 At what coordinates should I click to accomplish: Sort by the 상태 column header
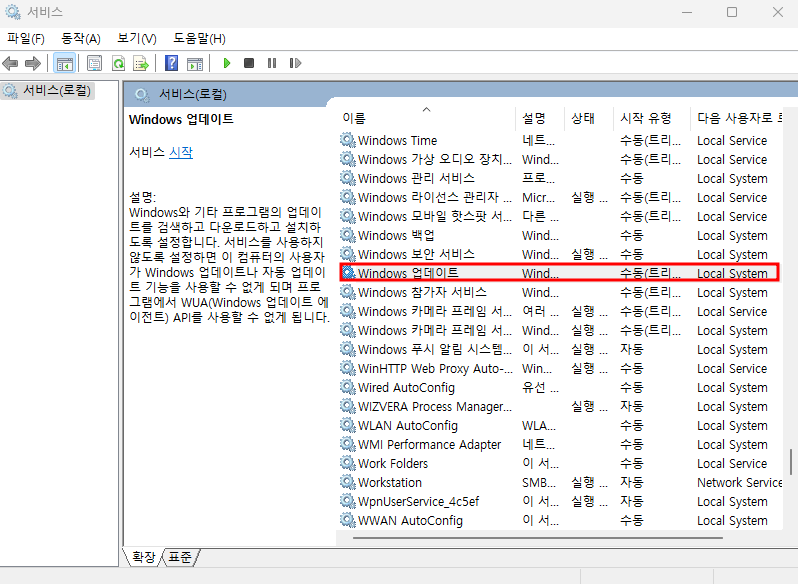coord(589,118)
